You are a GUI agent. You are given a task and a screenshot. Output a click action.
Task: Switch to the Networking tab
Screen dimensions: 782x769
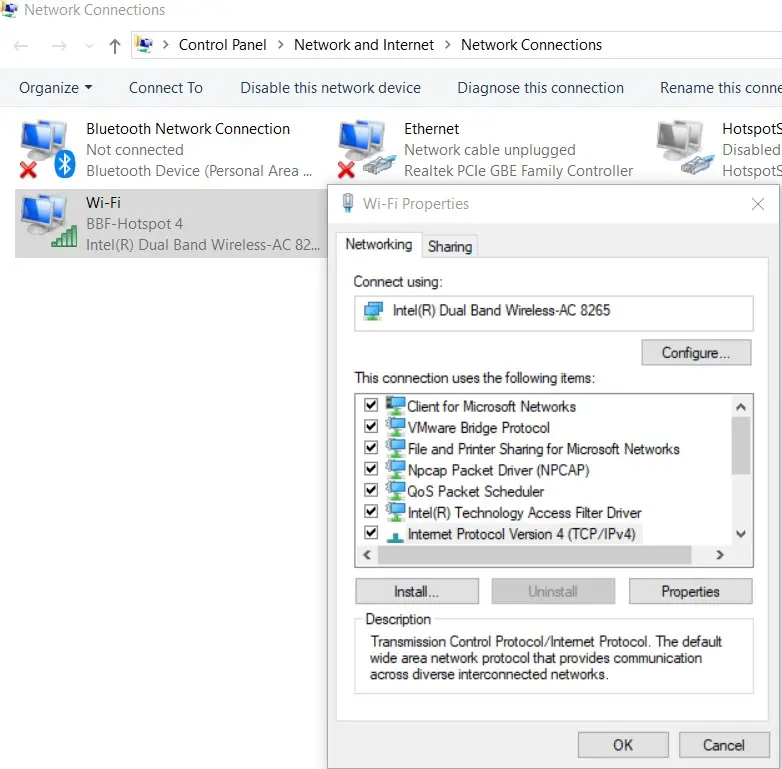coord(379,244)
